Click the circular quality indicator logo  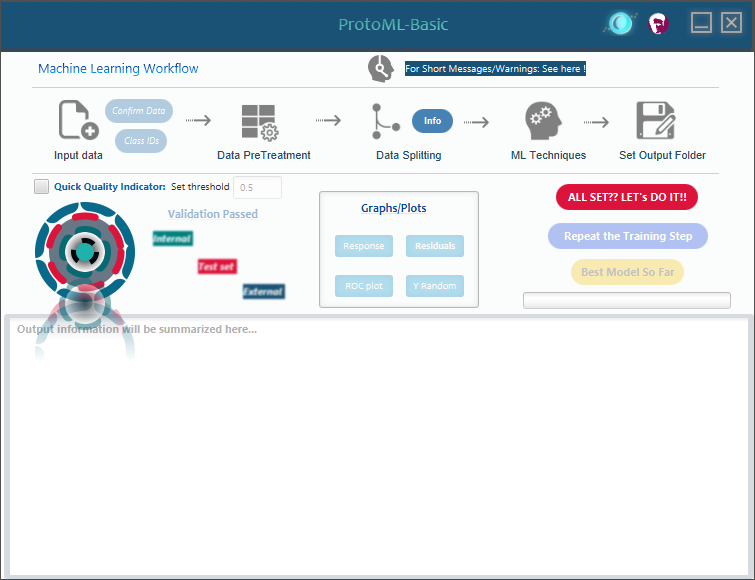click(84, 252)
